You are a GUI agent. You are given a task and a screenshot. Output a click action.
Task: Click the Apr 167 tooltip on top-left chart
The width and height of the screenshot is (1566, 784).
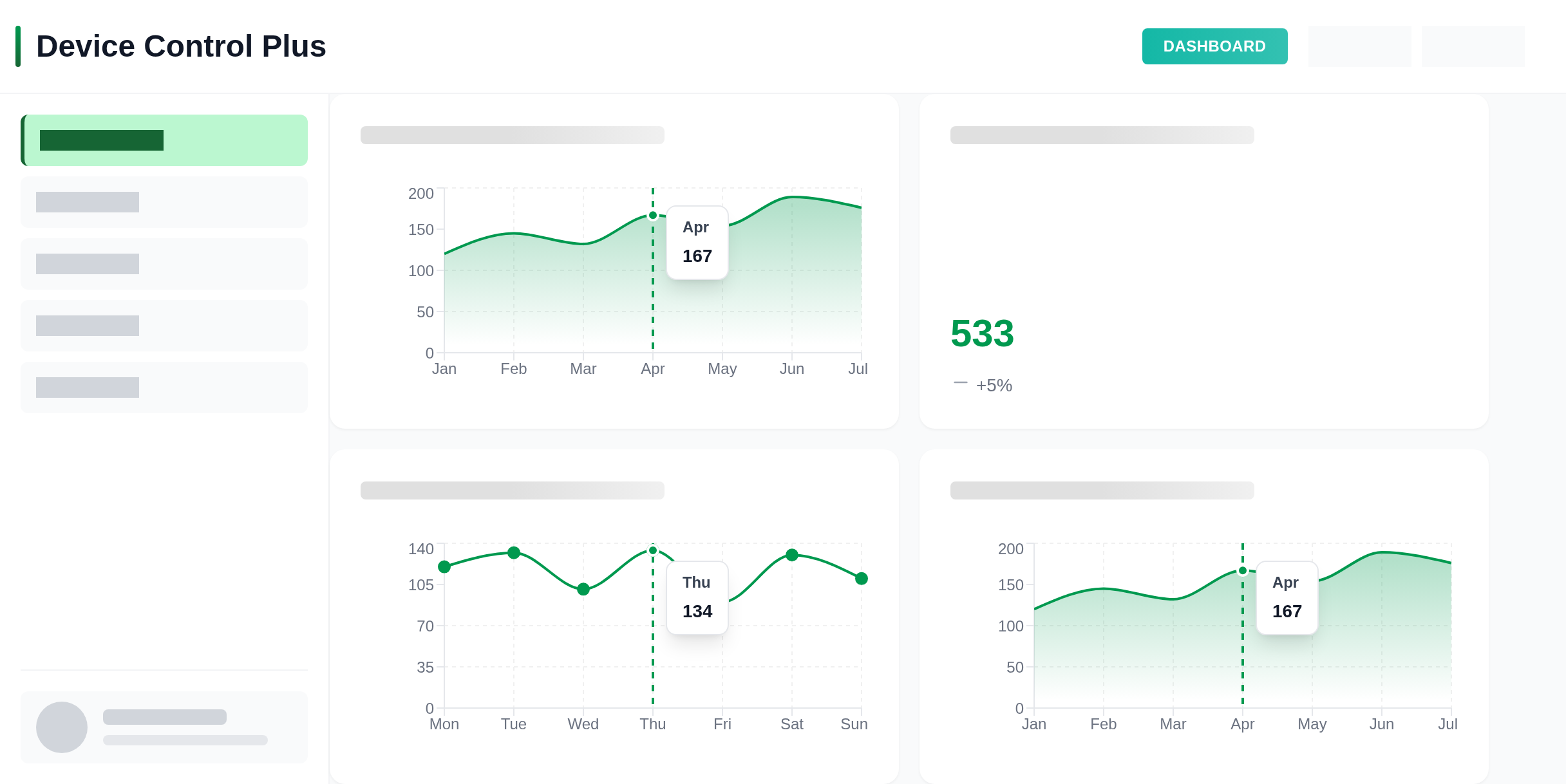(x=697, y=243)
